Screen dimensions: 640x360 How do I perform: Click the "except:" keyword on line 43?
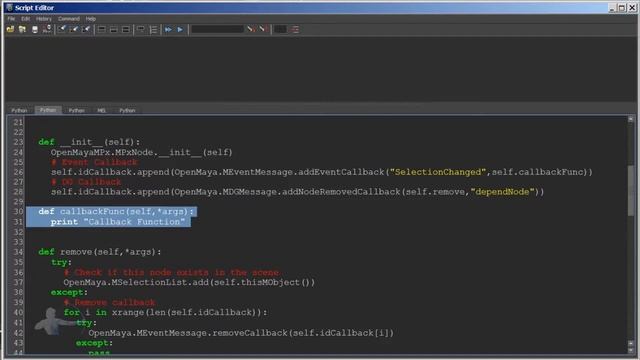(x=94, y=343)
